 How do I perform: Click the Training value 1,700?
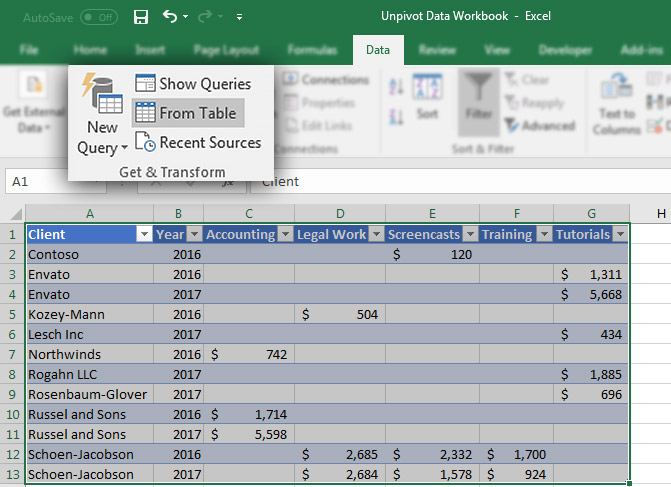(517, 454)
